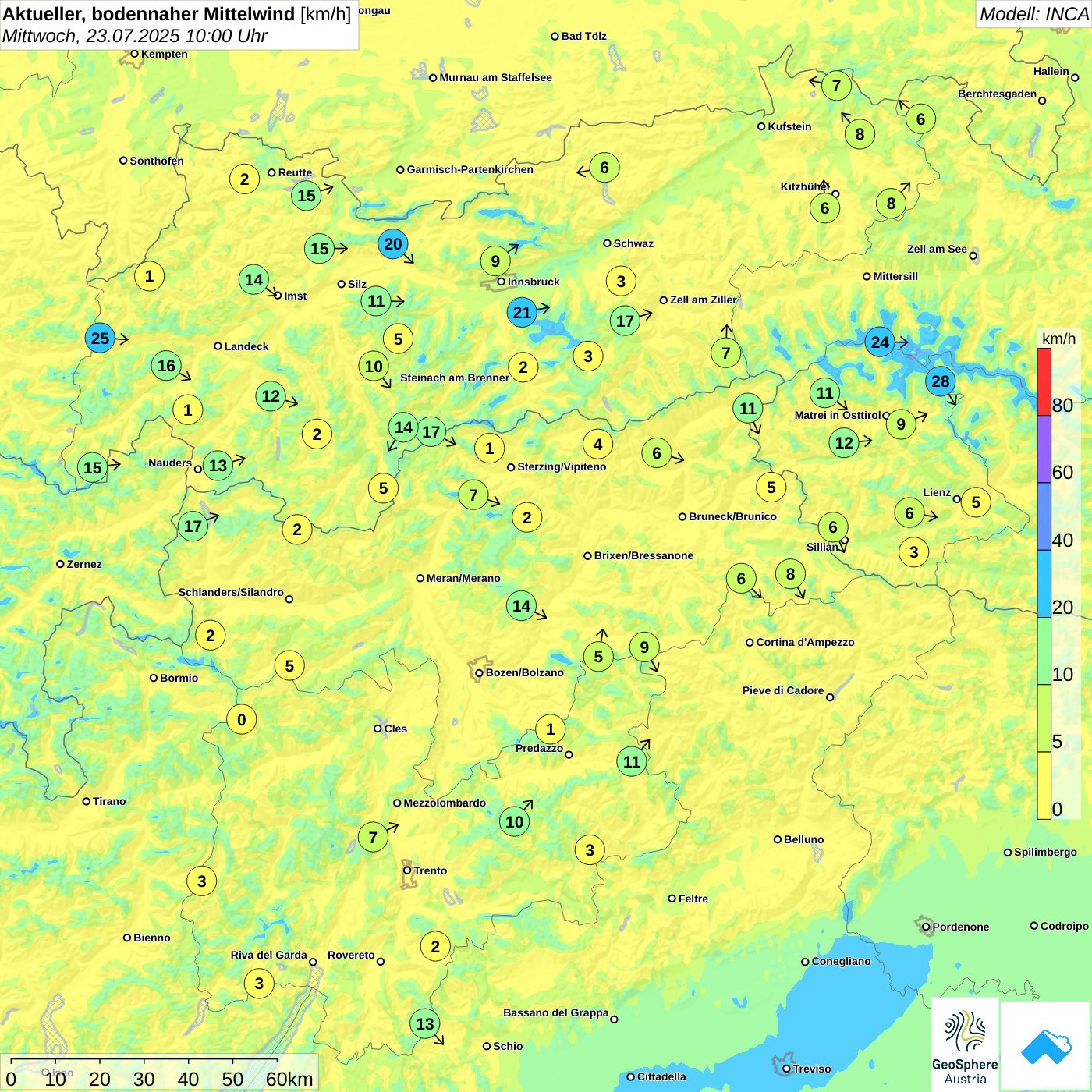Select the cyan legend color for 20–40 km/h
Viewport: 1092px width, 1092px height.
pyautogui.click(x=1044, y=584)
